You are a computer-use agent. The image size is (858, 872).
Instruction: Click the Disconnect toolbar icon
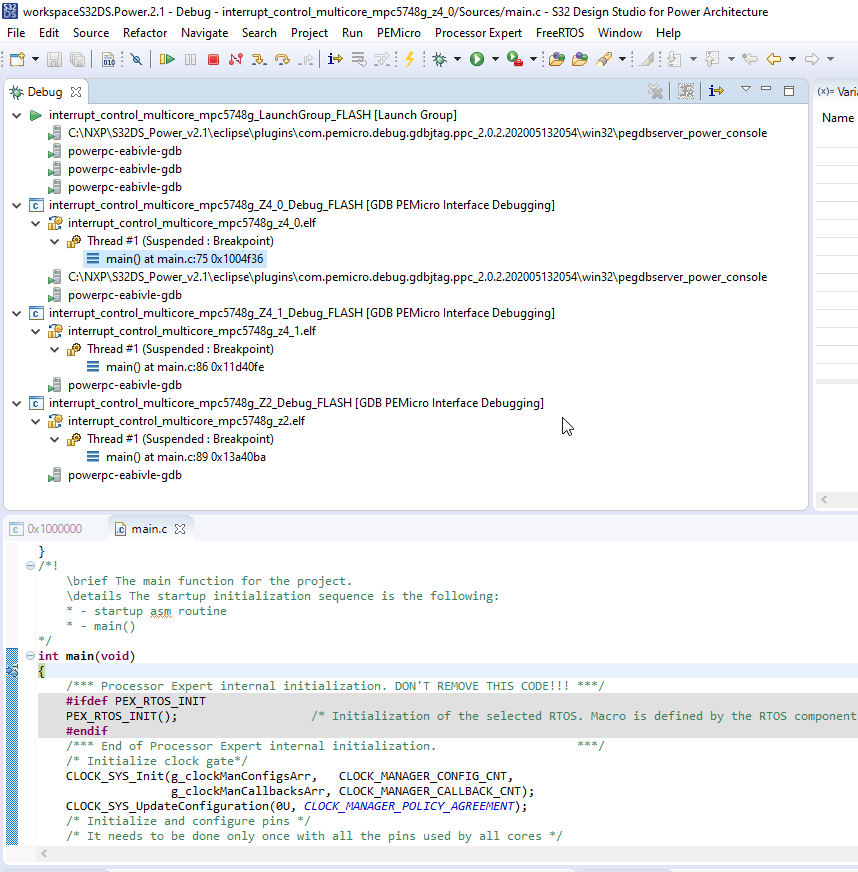pos(236,59)
